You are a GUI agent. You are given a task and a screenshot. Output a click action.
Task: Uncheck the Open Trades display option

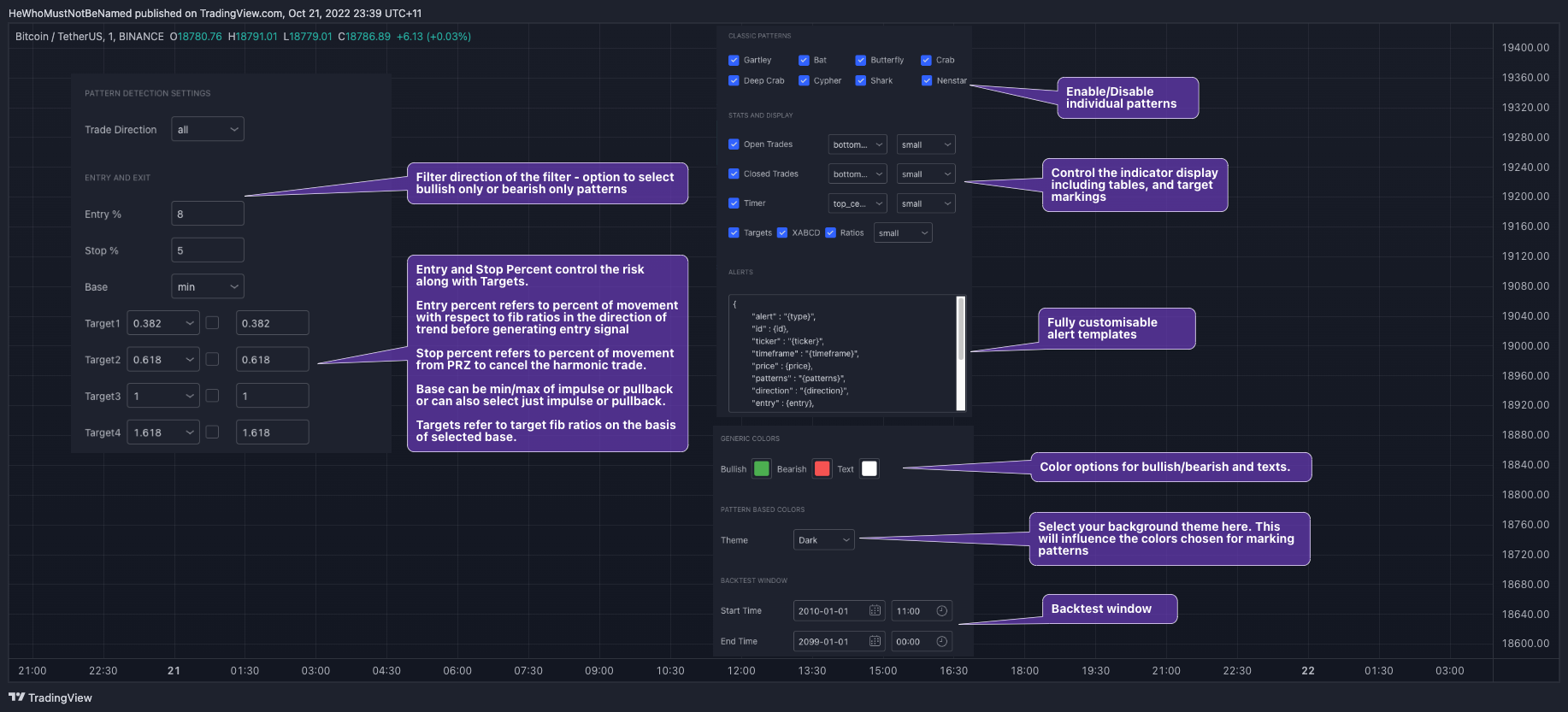point(734,144)
